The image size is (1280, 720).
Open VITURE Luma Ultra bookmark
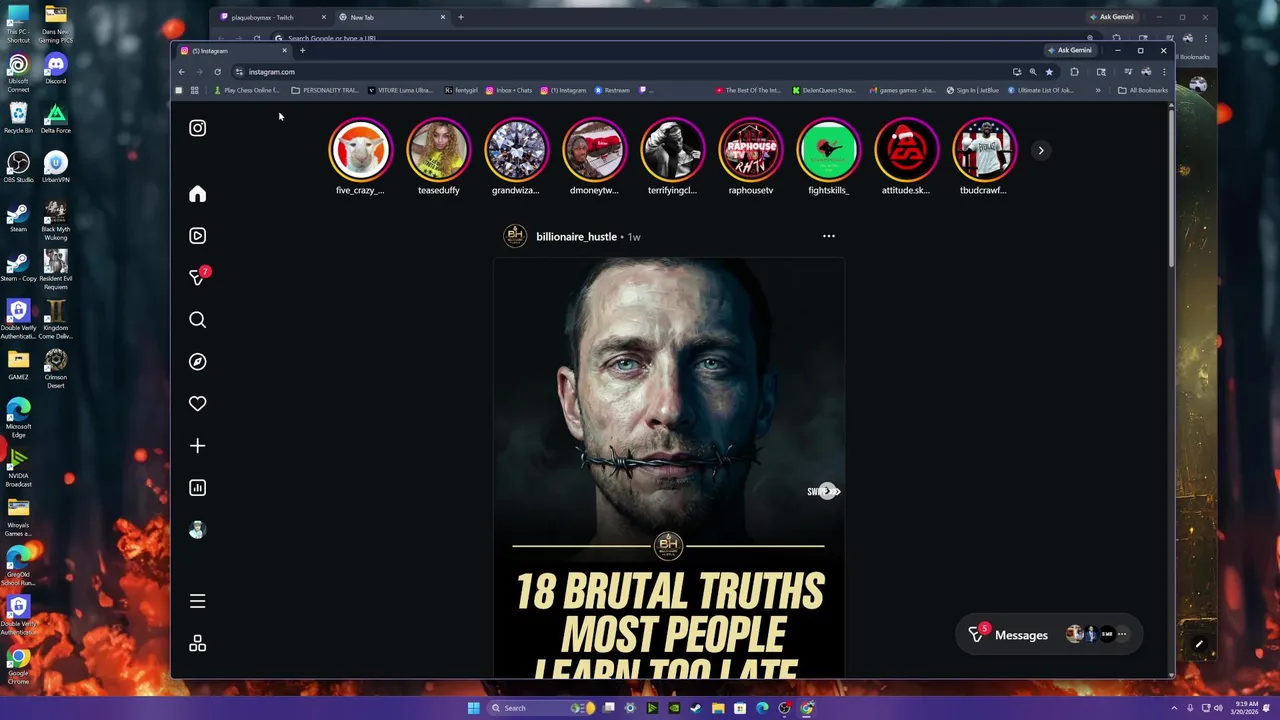(x=400, y=90)
